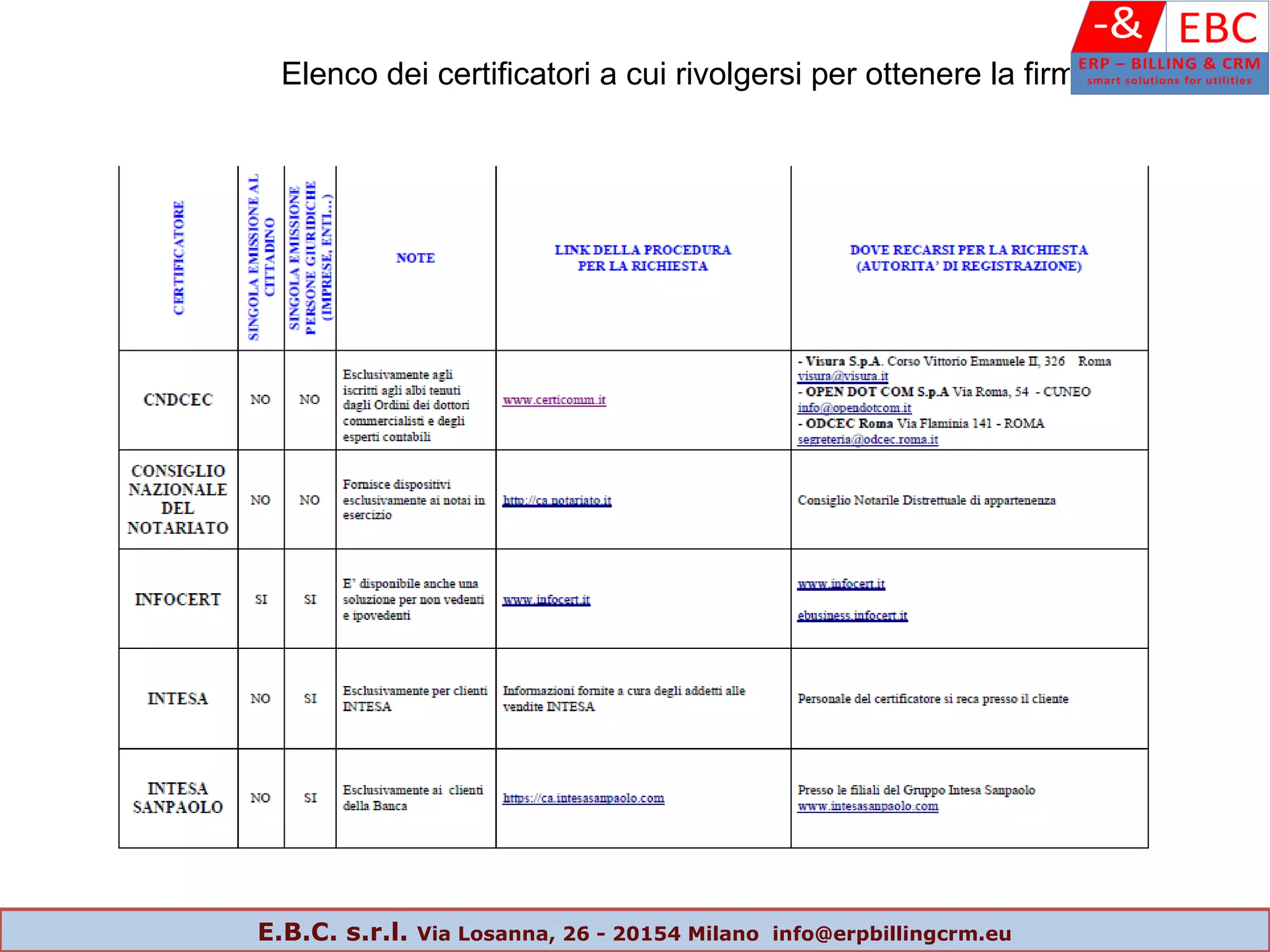Click the info@opendotcom.it email link
The height and width of the screenshot is (952, 1270).
854,408
